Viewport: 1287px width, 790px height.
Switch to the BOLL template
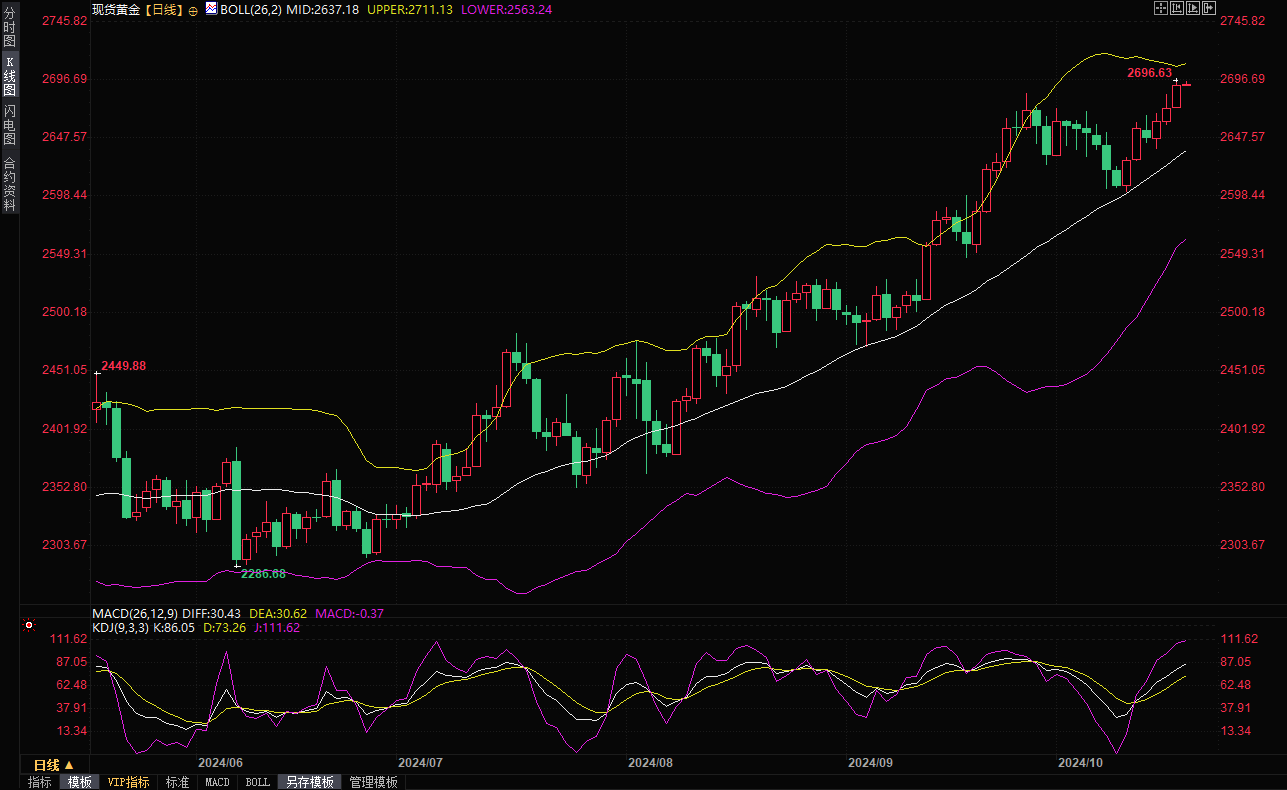(257, 782)
